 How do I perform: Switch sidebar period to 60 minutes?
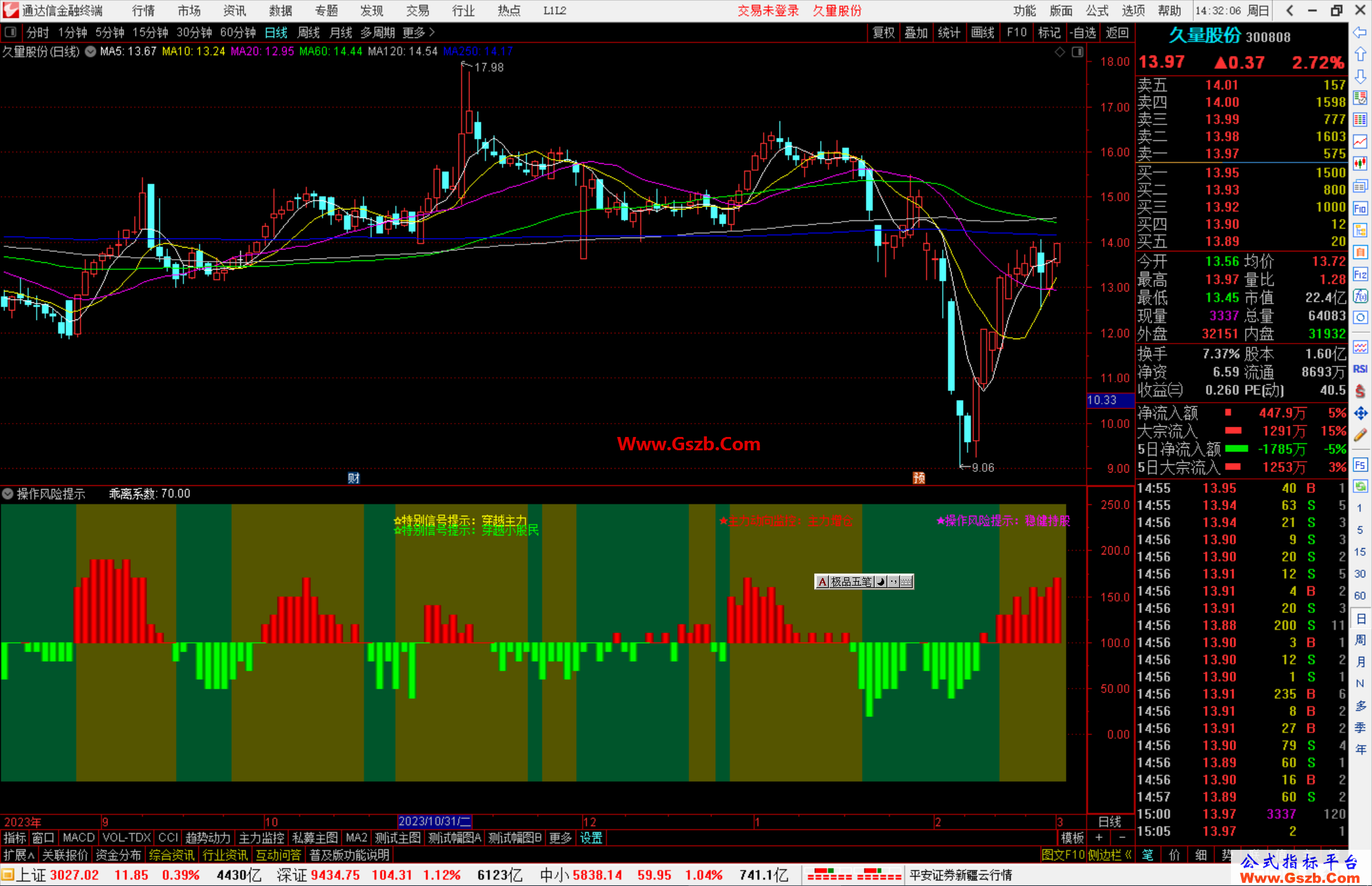coord(1360,596)
